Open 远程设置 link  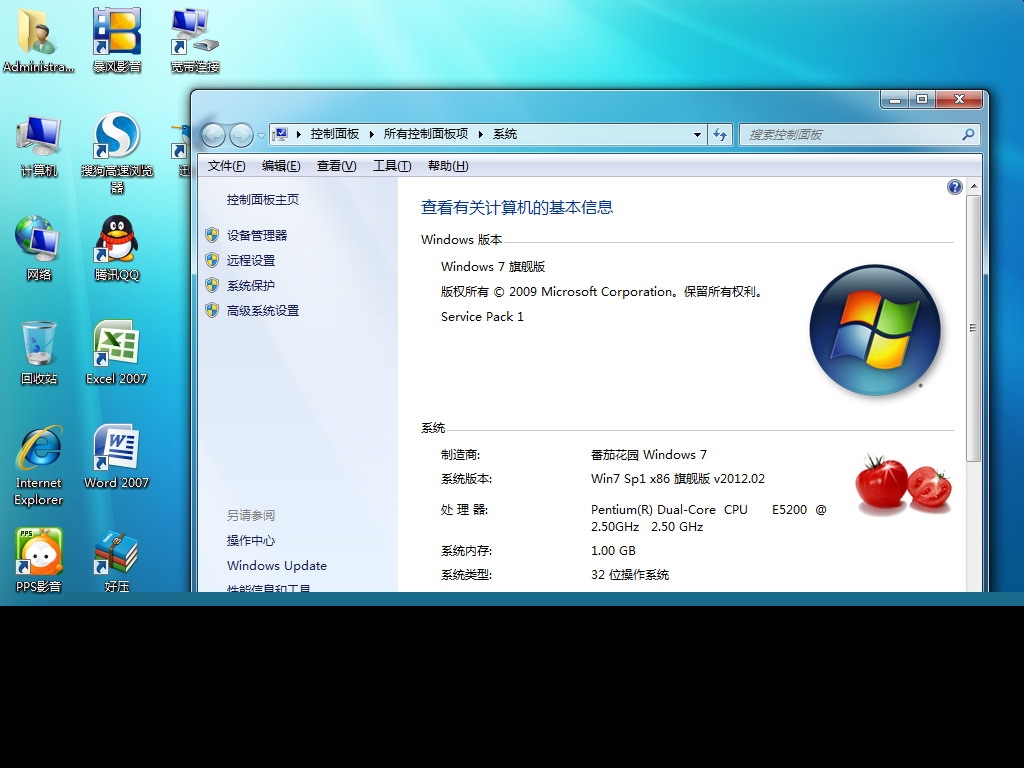point(251,261)
